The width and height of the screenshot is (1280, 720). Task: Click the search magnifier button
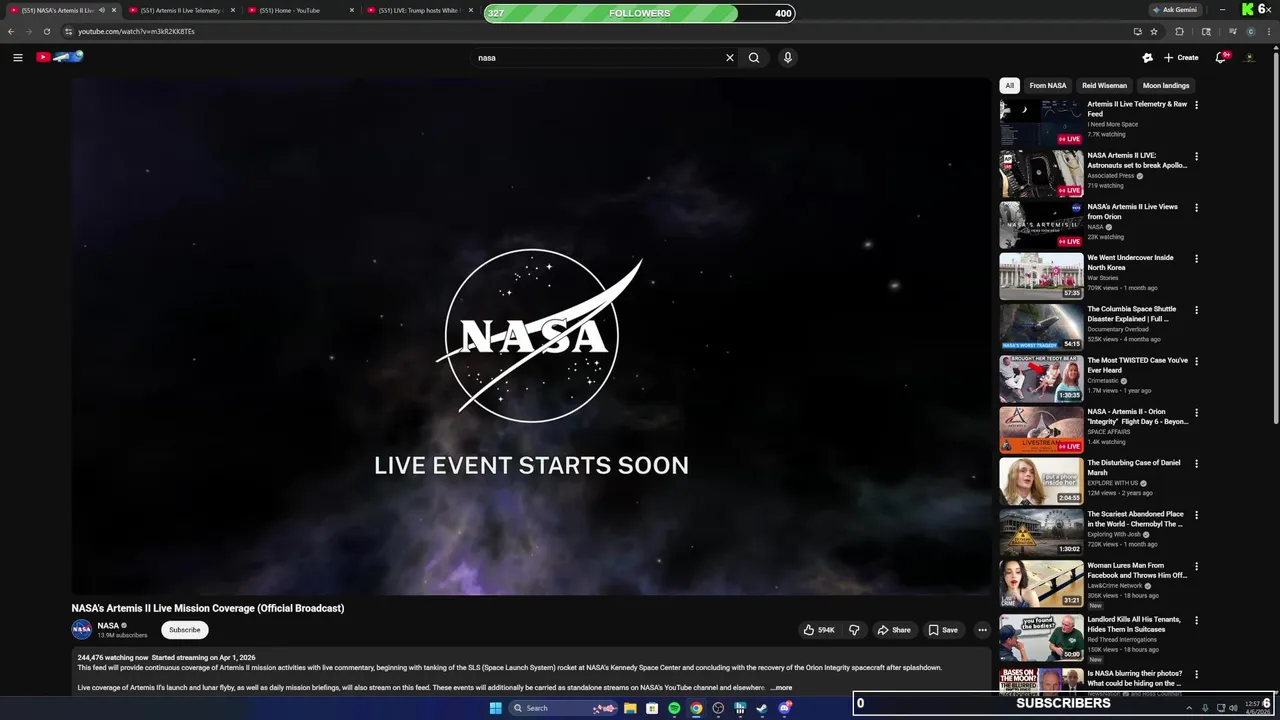click(754, 58)
